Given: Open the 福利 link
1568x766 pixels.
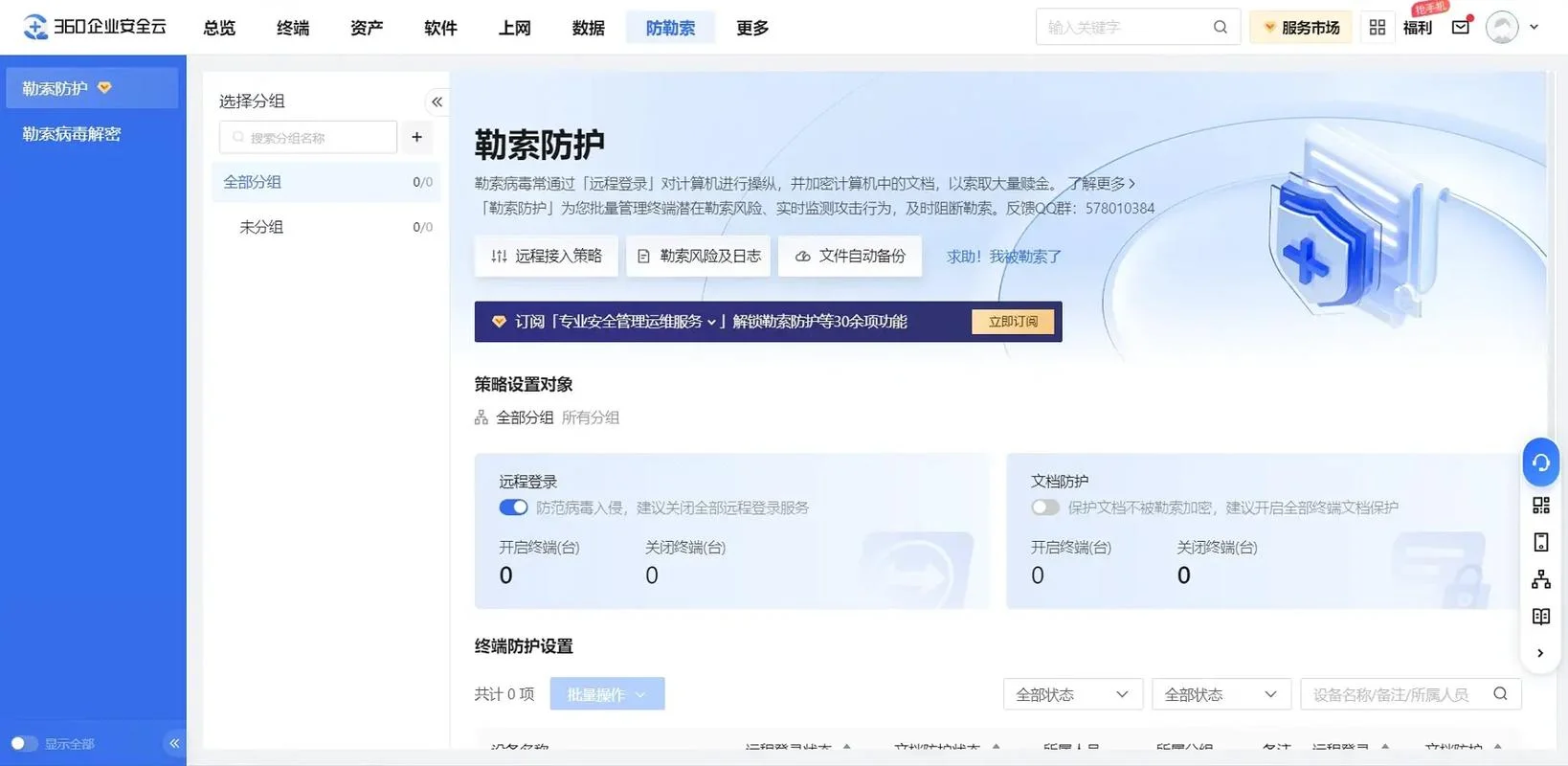Looking at the screenshot, I should [x=1418, y=27].
